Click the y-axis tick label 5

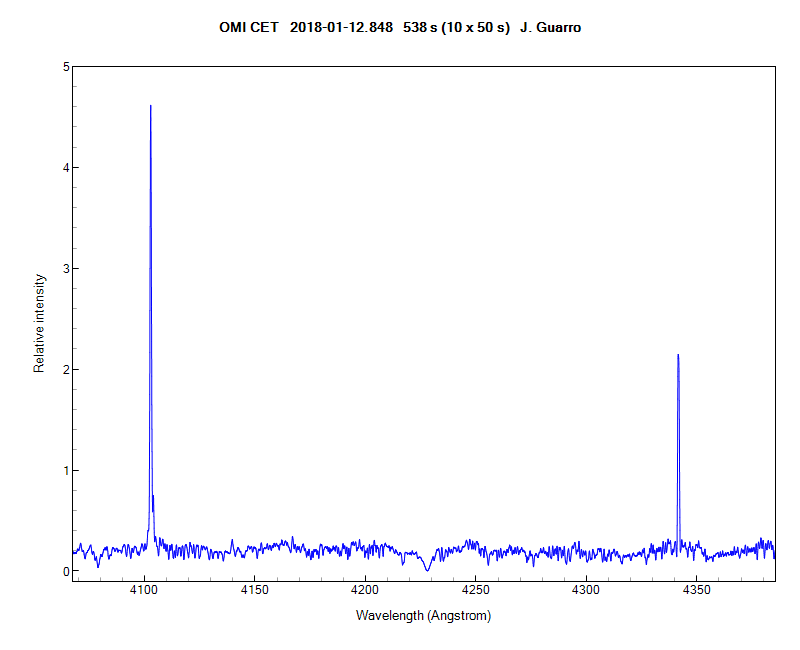tap(66, 67)
